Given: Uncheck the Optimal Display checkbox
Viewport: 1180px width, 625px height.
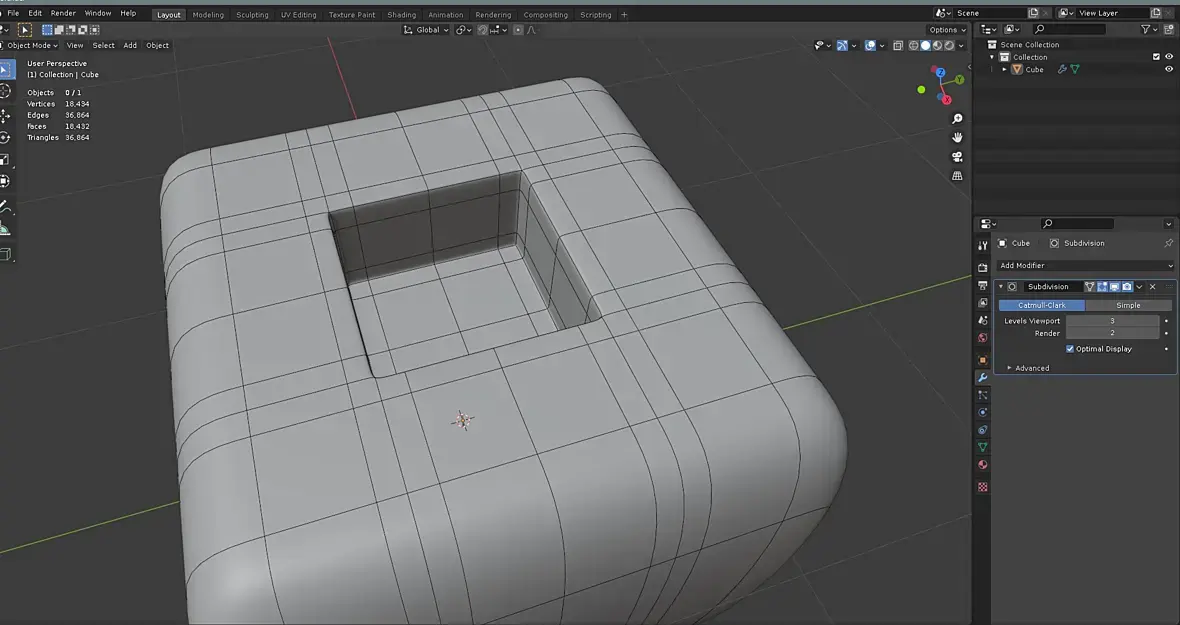Looking at the screenshot, I should point(1070,349).
